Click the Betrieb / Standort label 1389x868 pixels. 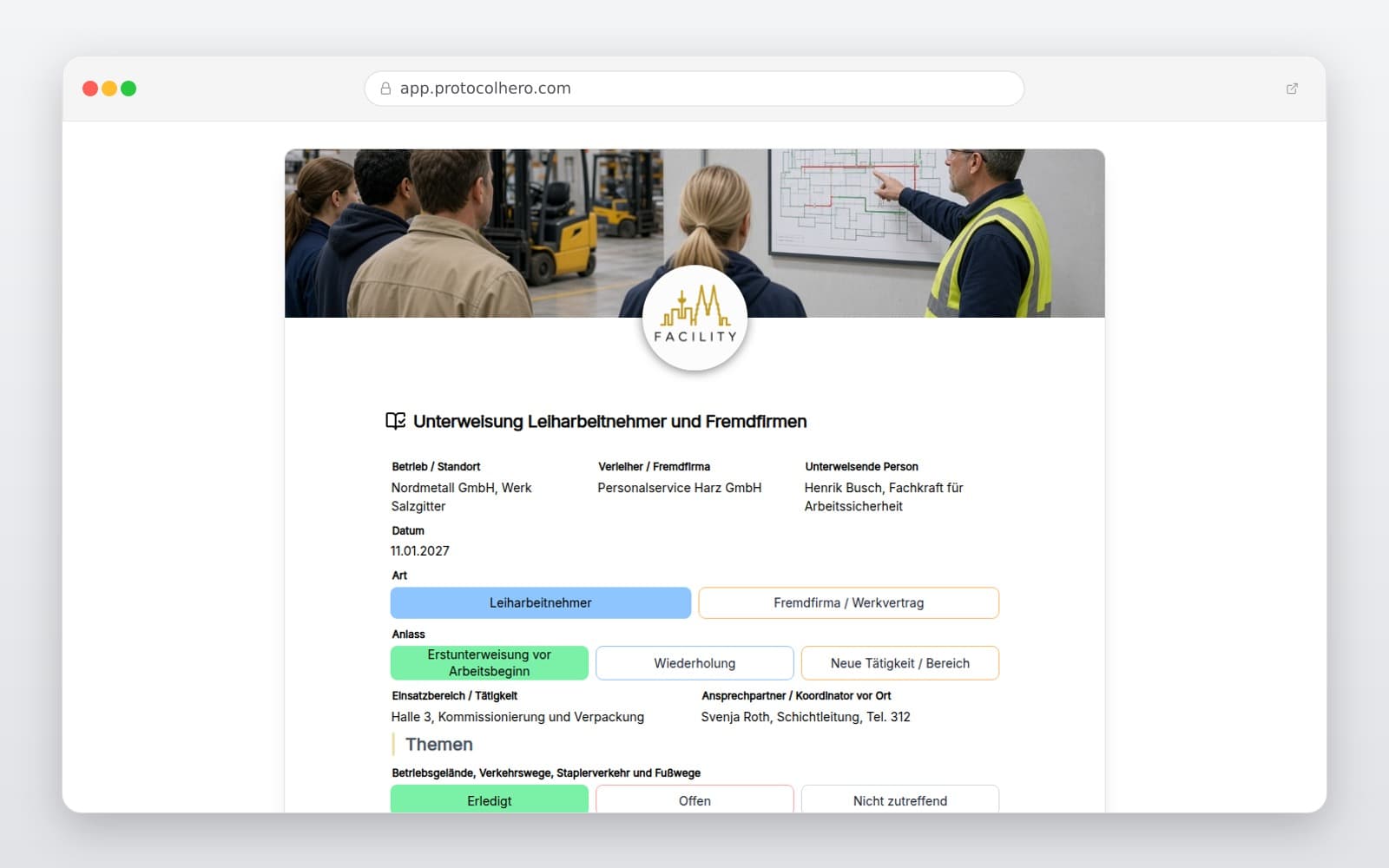(x=436, y=467)
